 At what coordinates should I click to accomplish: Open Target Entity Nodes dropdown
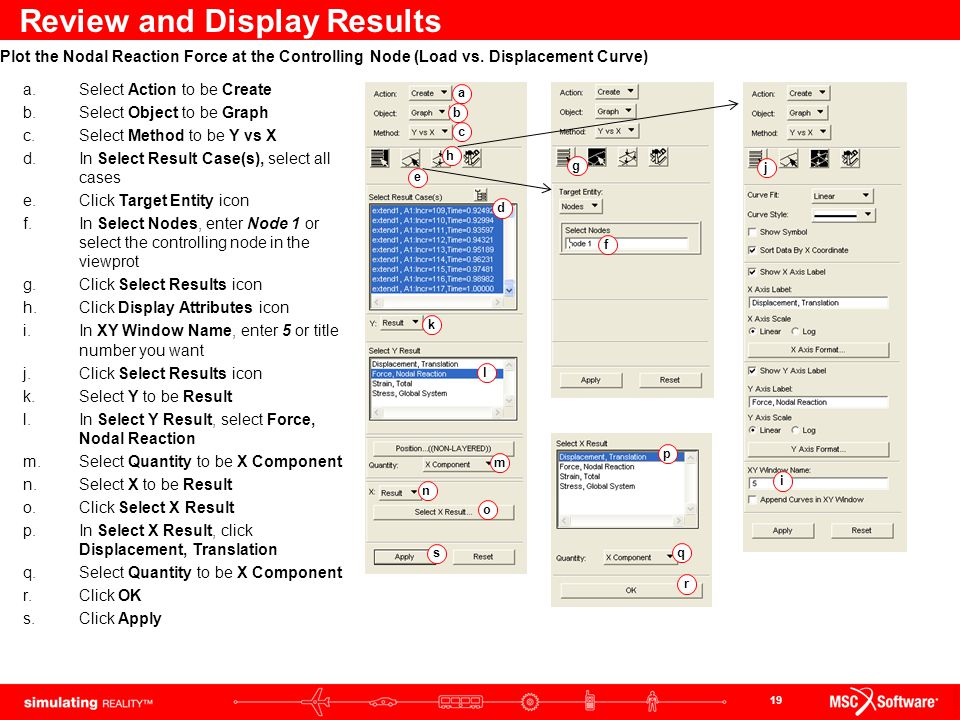coord(580,206)
